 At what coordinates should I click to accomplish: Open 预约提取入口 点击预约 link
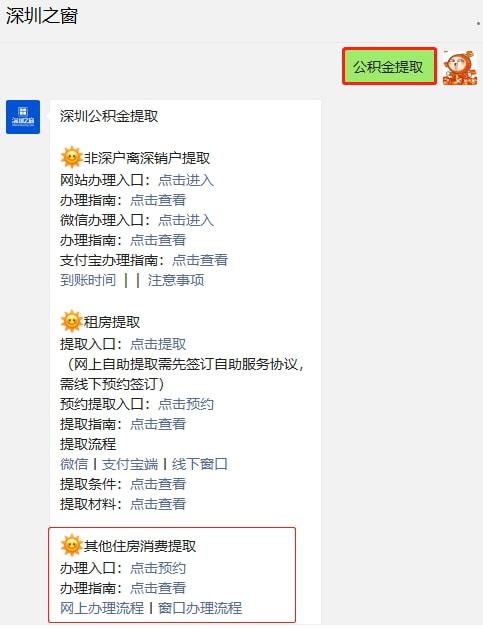186,404
